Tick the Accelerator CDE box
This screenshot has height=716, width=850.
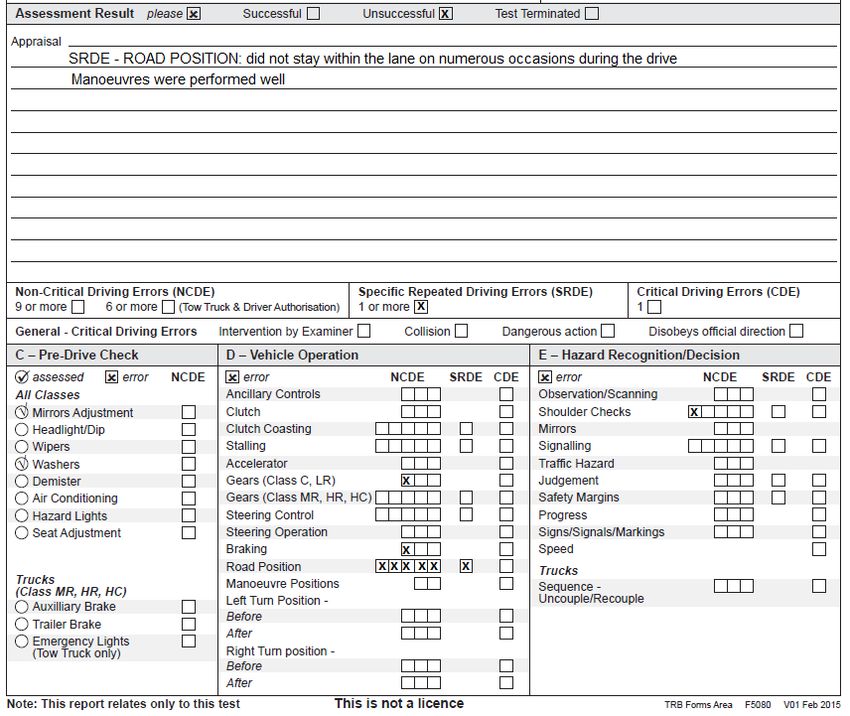(506, 463)
